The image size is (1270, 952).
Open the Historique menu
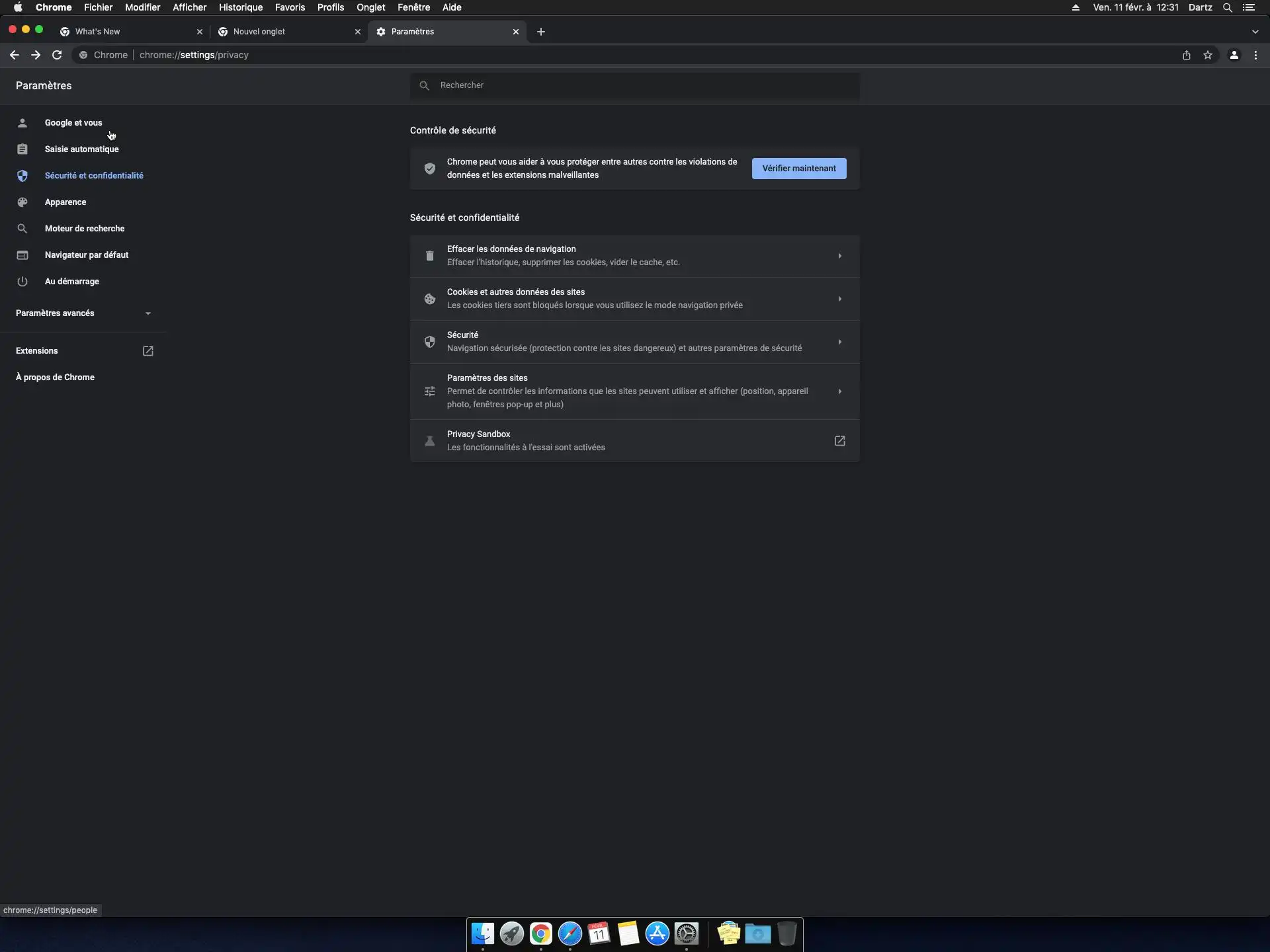coord(241,7)
